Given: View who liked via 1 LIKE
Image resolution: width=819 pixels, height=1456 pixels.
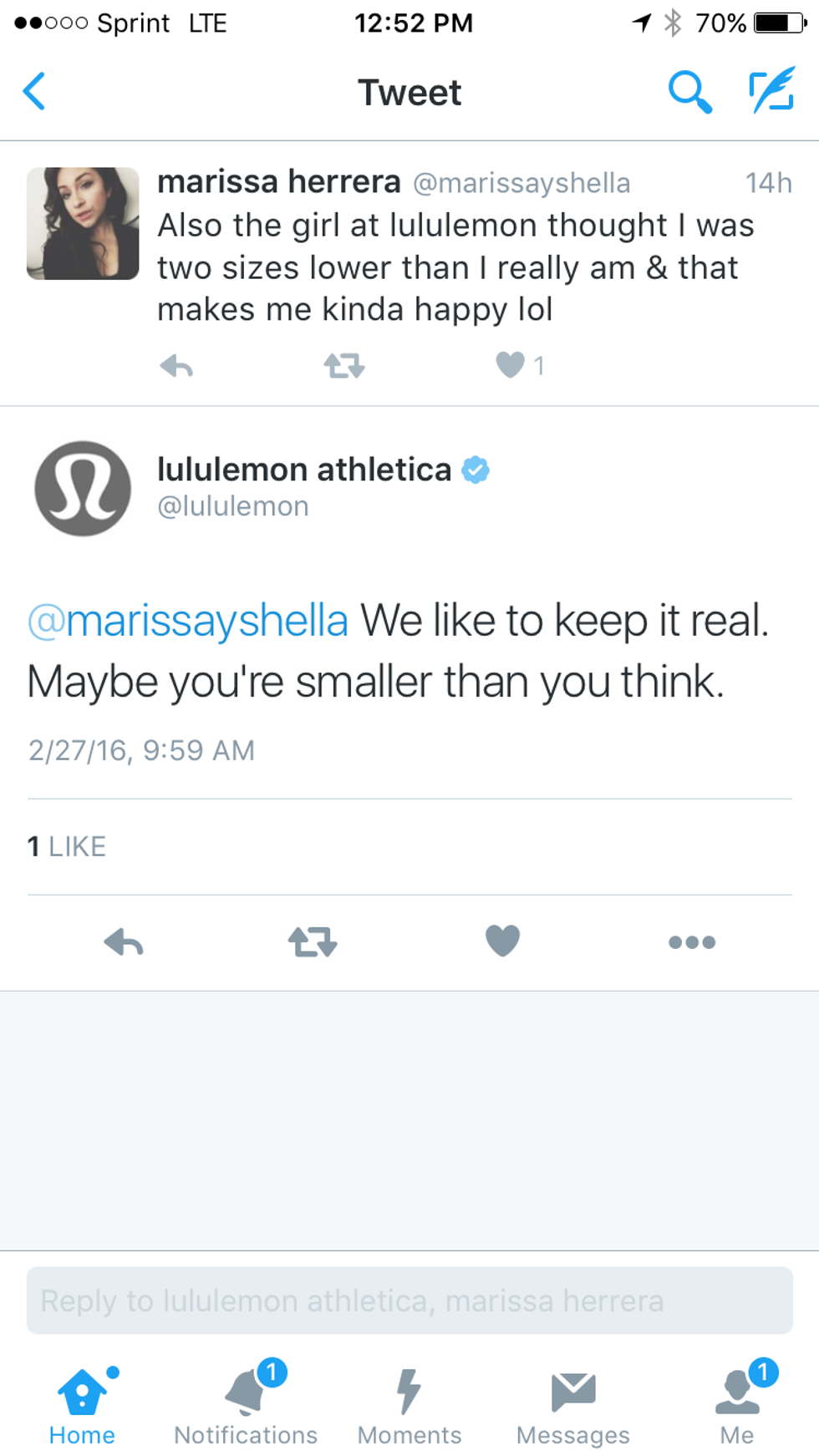Looking at the screenshot, I should [67, 846].
